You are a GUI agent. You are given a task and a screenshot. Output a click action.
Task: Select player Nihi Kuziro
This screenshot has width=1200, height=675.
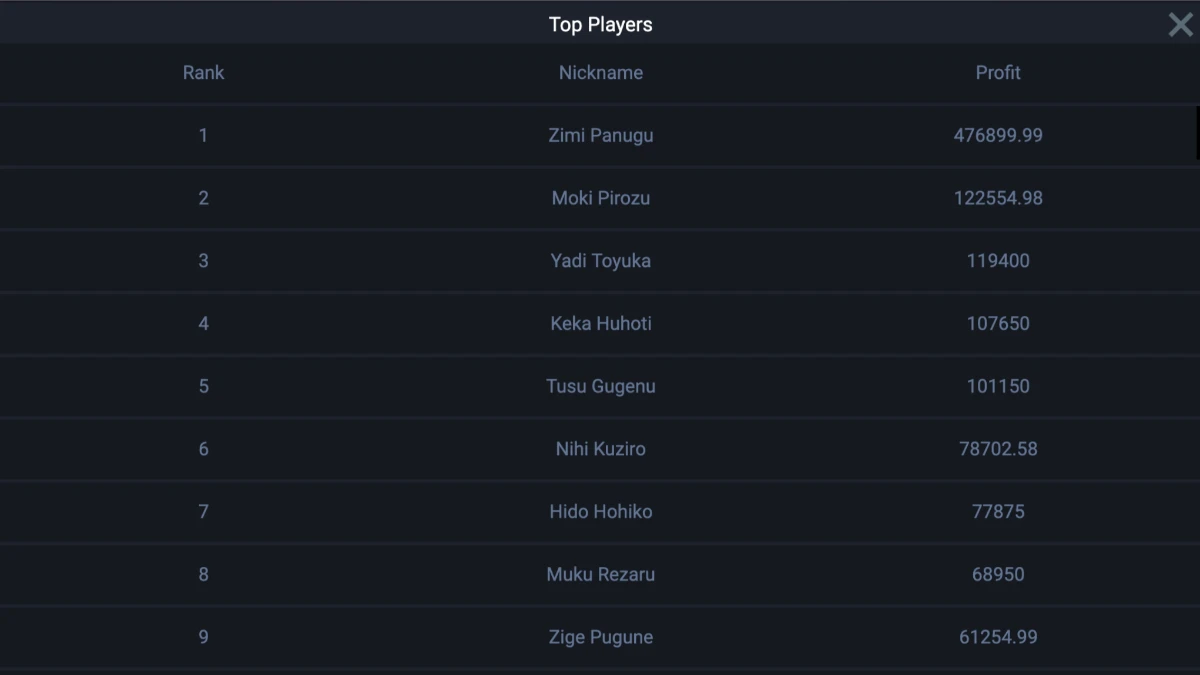tap(600, 449)
